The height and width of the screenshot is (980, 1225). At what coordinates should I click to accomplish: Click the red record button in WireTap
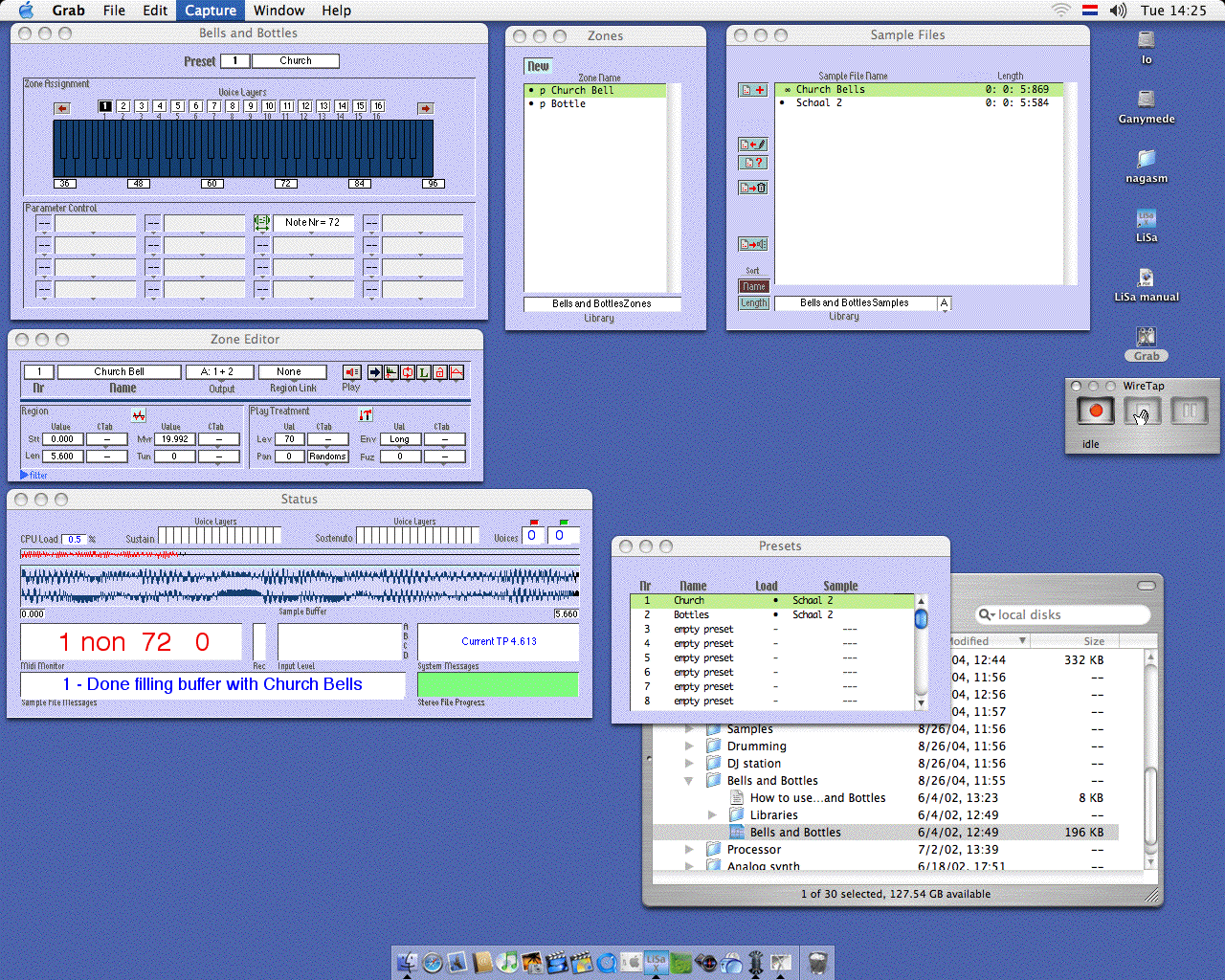point(1096,412)
